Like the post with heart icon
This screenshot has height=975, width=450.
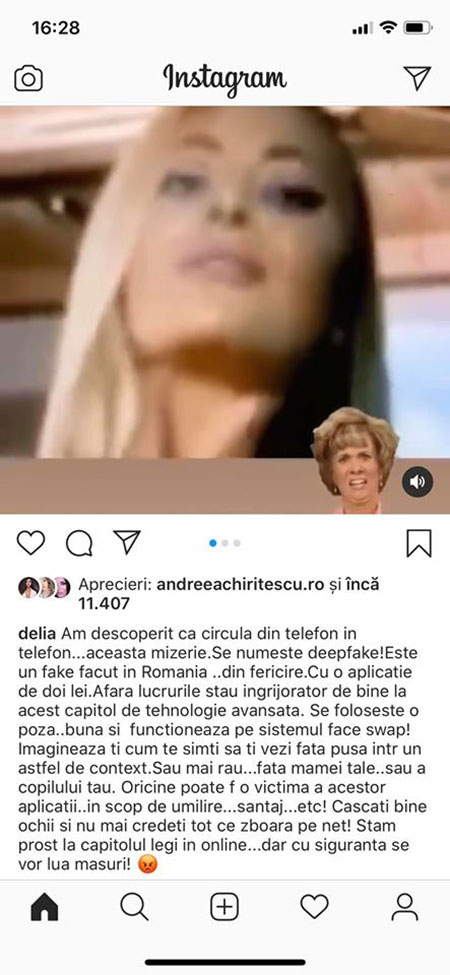30,542
